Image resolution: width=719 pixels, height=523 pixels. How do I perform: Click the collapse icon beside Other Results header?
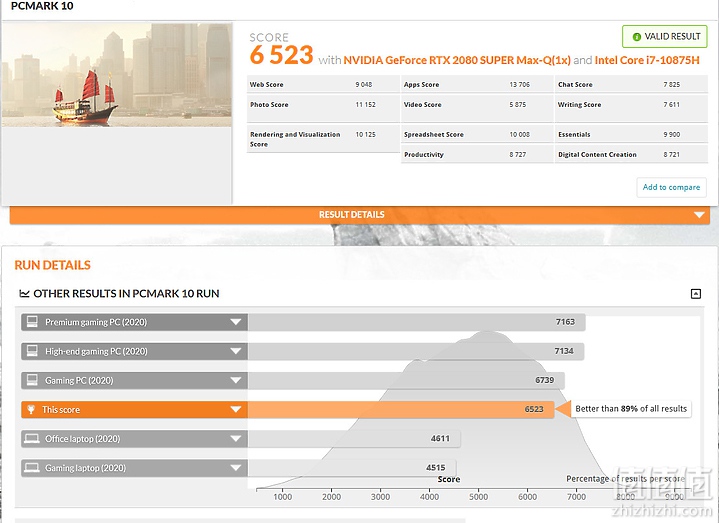click(696, 294)
